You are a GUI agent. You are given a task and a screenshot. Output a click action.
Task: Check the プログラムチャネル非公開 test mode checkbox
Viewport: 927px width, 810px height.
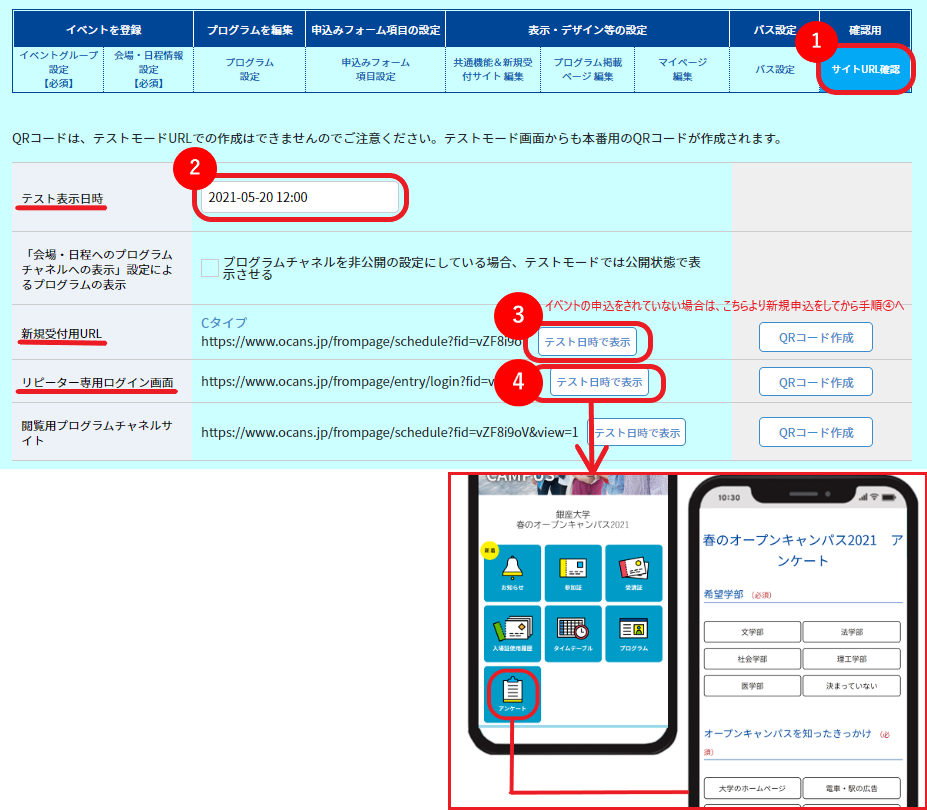pos(209,267)
